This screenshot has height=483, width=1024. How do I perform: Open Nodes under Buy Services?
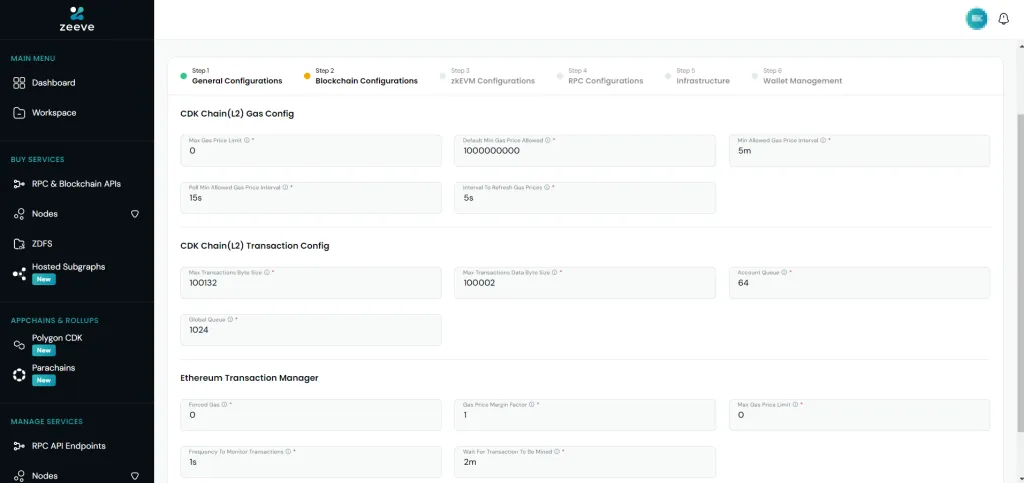45,214
